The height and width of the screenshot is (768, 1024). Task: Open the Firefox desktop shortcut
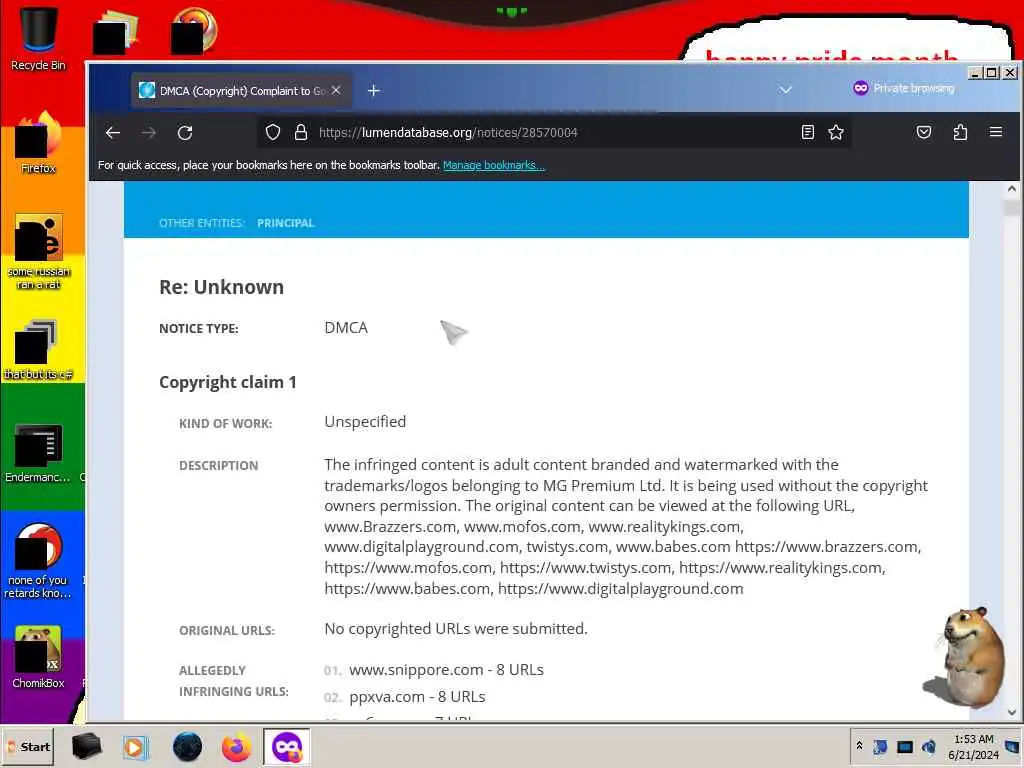pyautogui.click(x=38, y=144)
